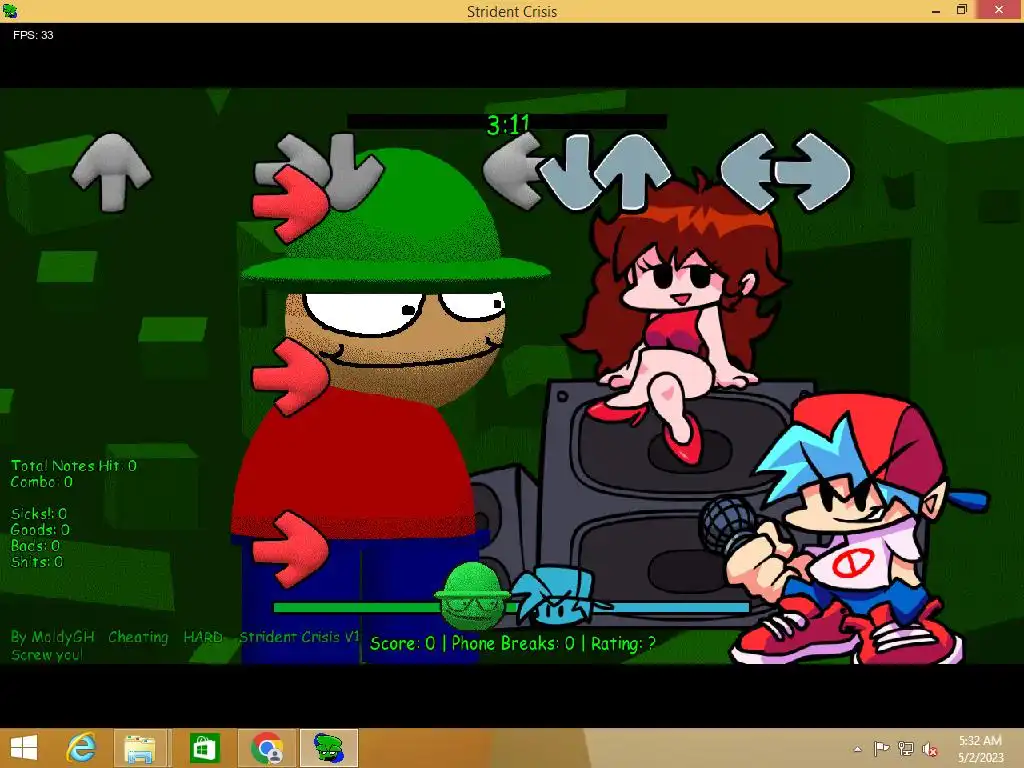1024x768 pixels.
Task: Open the Action Center flag icon
Action: point(882,748)
